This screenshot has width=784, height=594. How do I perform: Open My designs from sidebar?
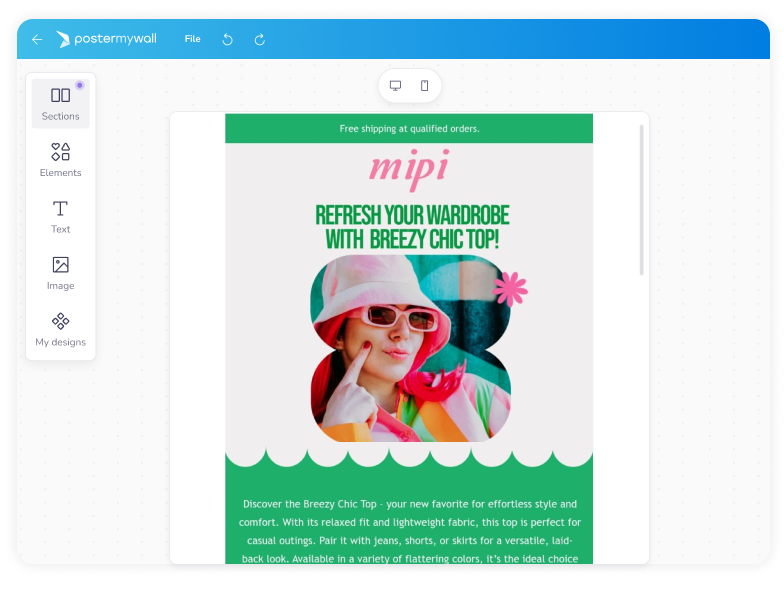pyautogui.click(x=60, y=330)
